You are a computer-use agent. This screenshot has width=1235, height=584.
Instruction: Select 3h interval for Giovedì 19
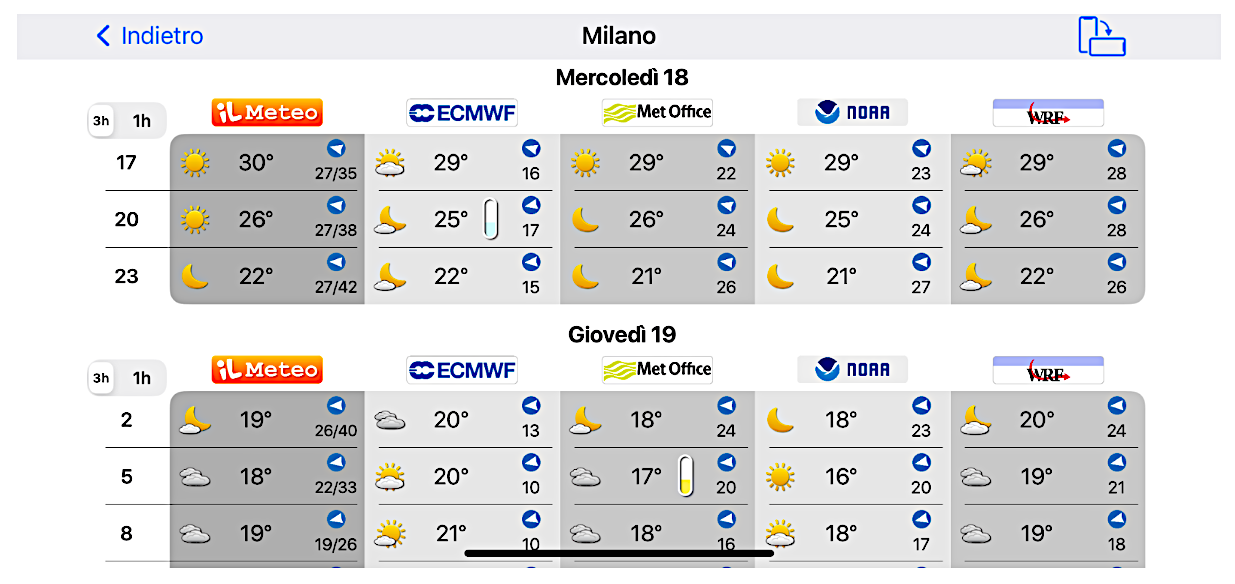point(102,378)
